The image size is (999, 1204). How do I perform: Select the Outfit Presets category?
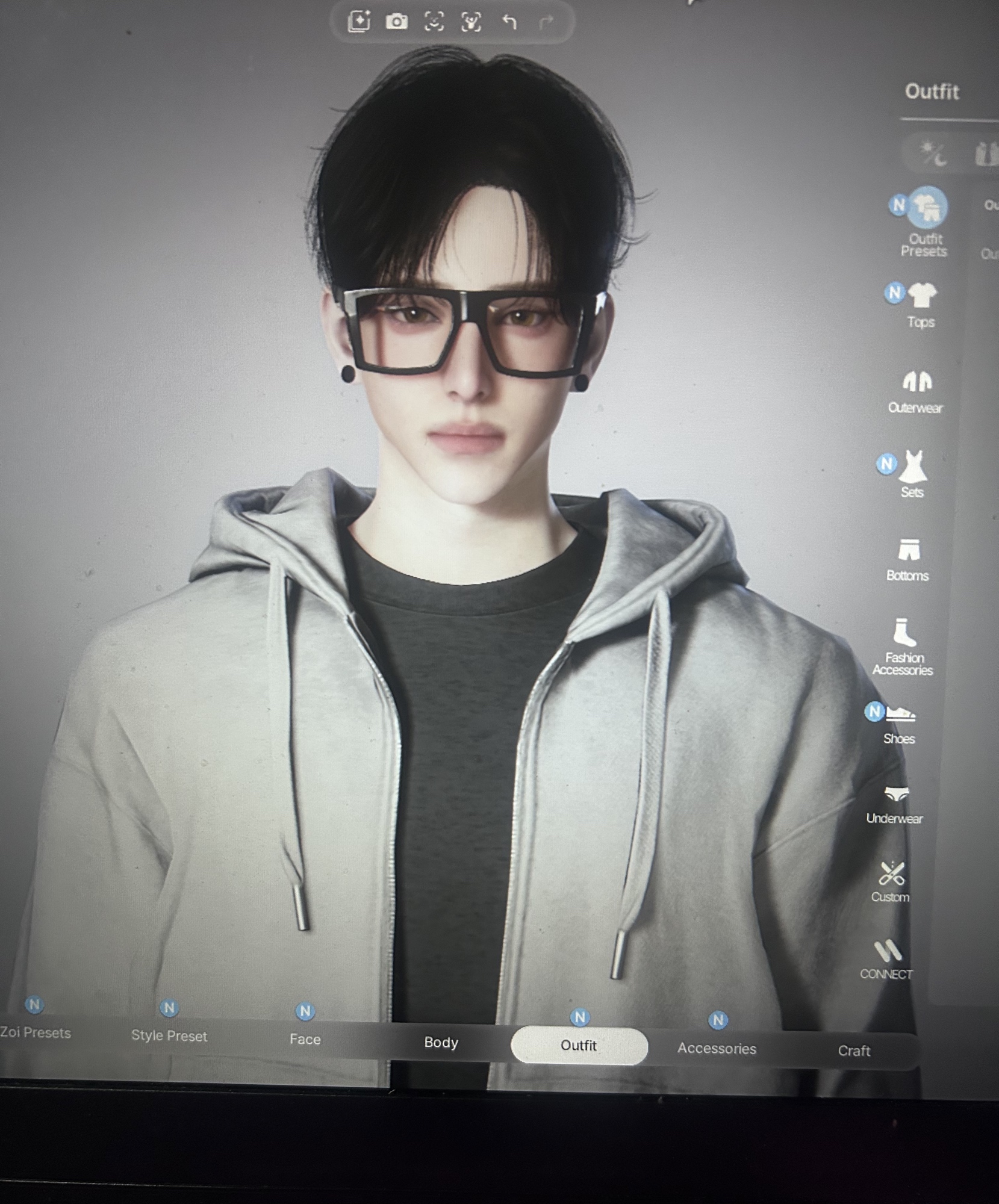point(927,208)
